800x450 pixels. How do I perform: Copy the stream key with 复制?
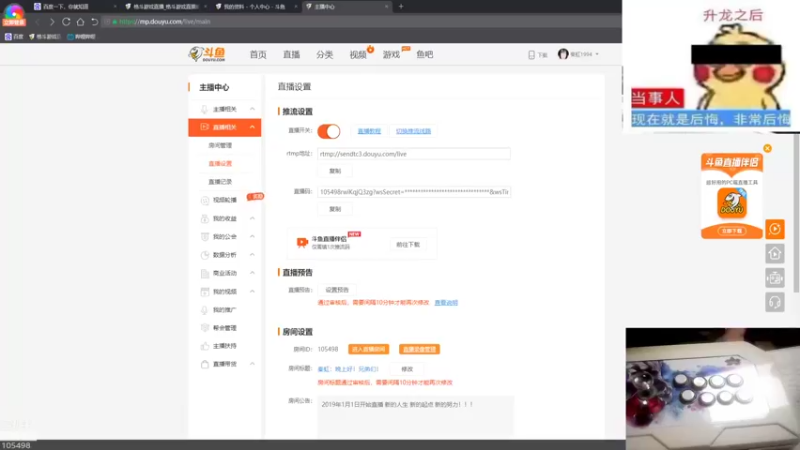click(x=335, y=209)
